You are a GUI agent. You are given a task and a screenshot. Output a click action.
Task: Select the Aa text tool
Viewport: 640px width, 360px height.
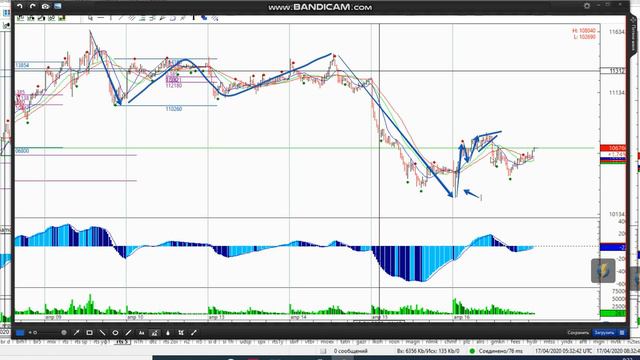point(141,333)
